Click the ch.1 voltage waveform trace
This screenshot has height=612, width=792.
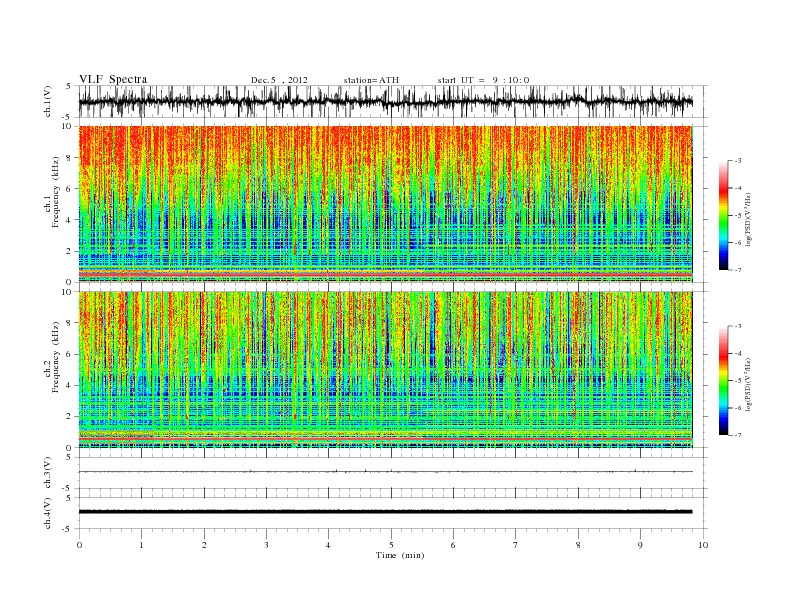tap(385, 101)
